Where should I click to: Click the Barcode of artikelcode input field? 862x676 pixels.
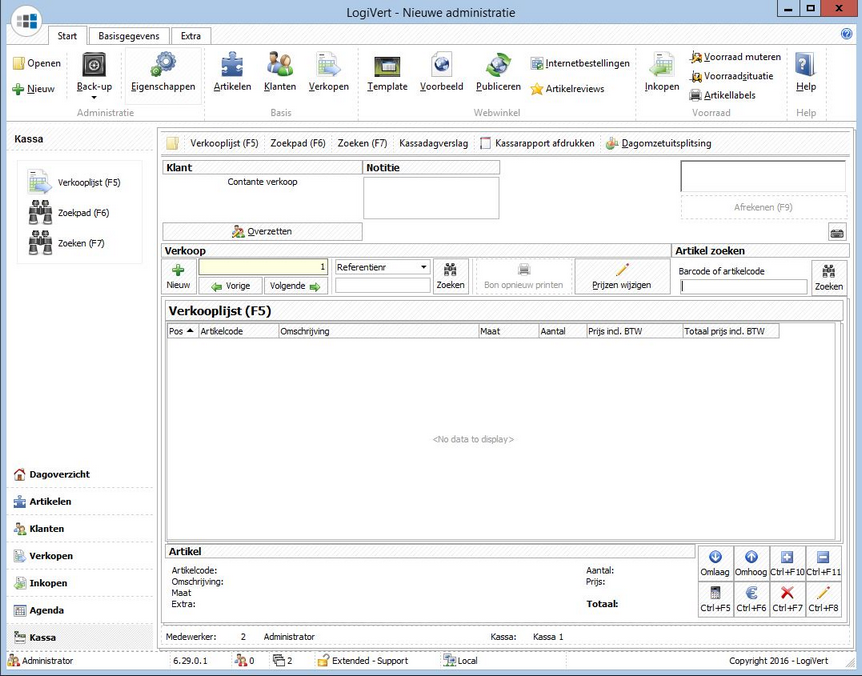point(743,287)
